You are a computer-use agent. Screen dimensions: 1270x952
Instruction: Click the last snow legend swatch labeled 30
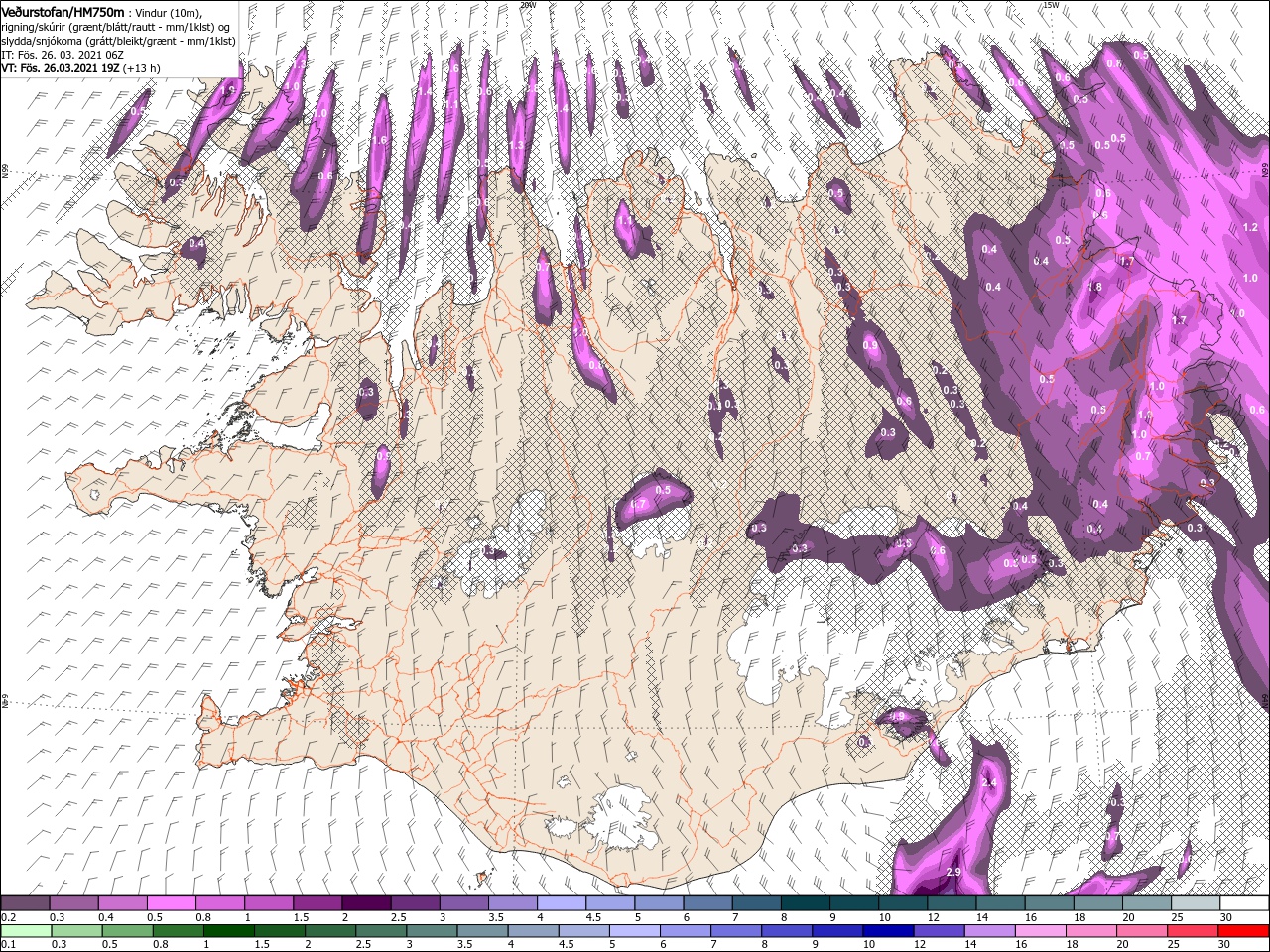tap(1244, 903)
